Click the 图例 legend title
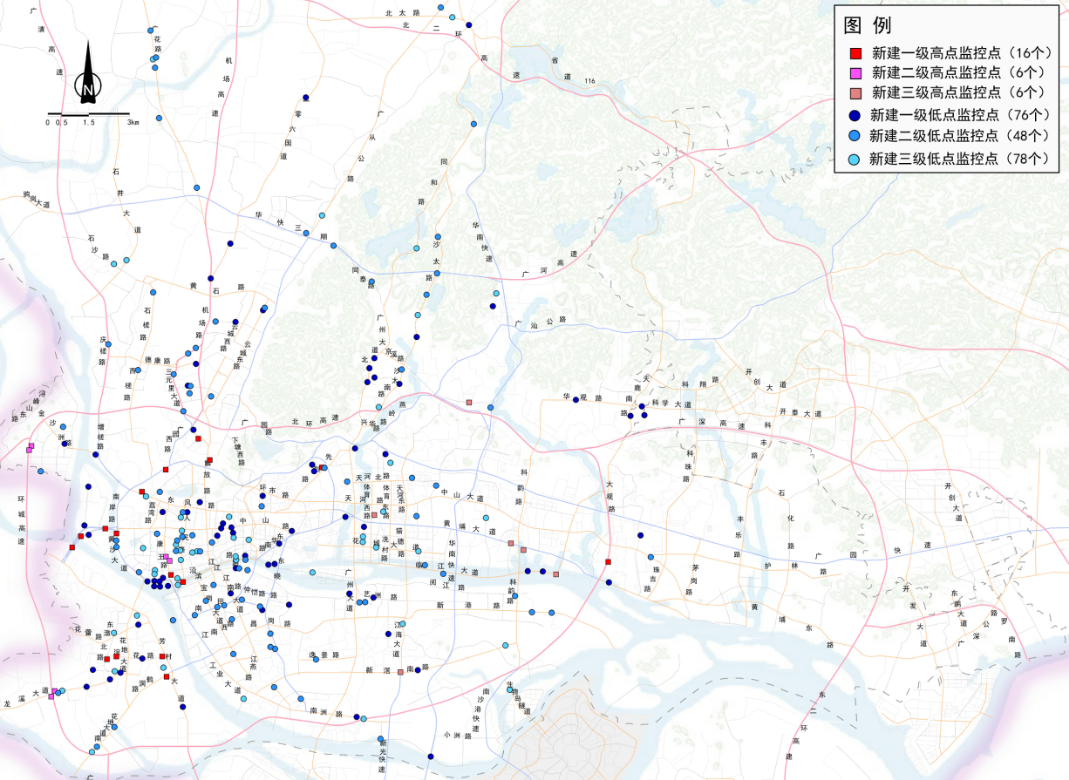 (866, 25)
